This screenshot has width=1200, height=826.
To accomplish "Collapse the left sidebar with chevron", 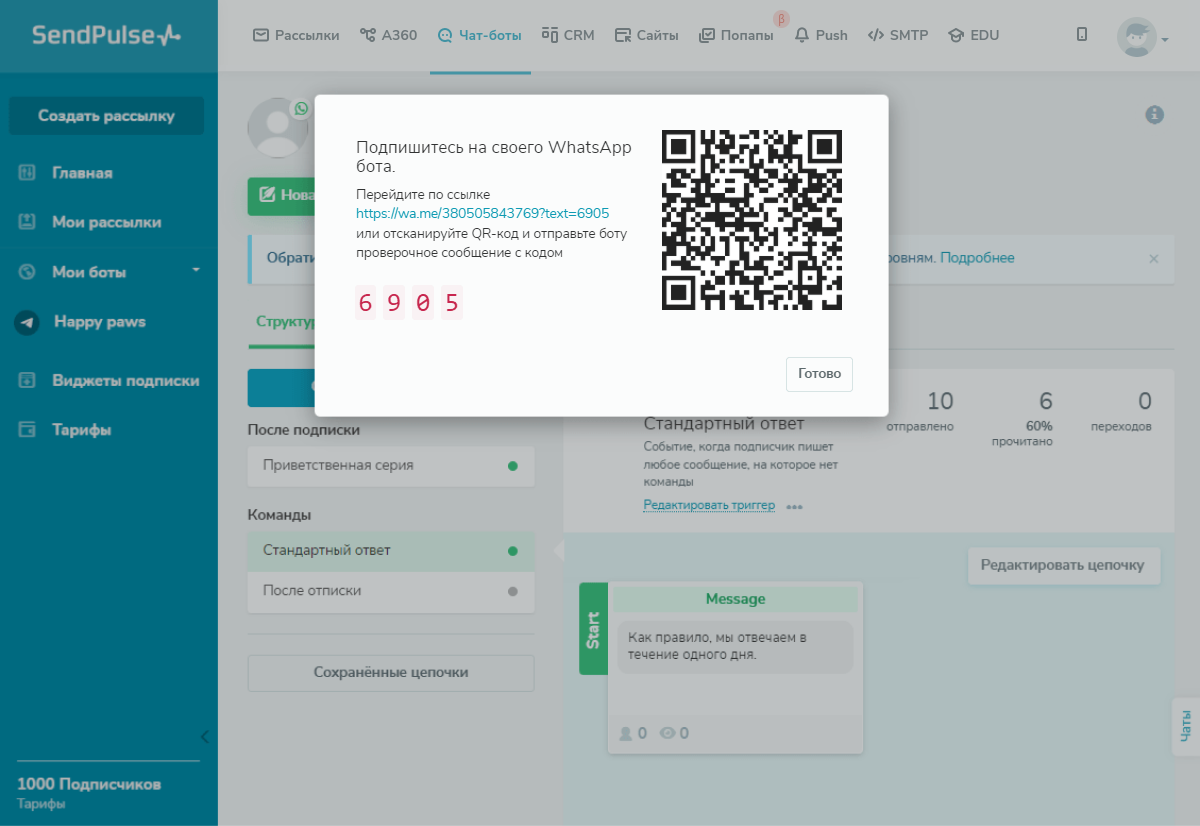I will click(205, 736).
